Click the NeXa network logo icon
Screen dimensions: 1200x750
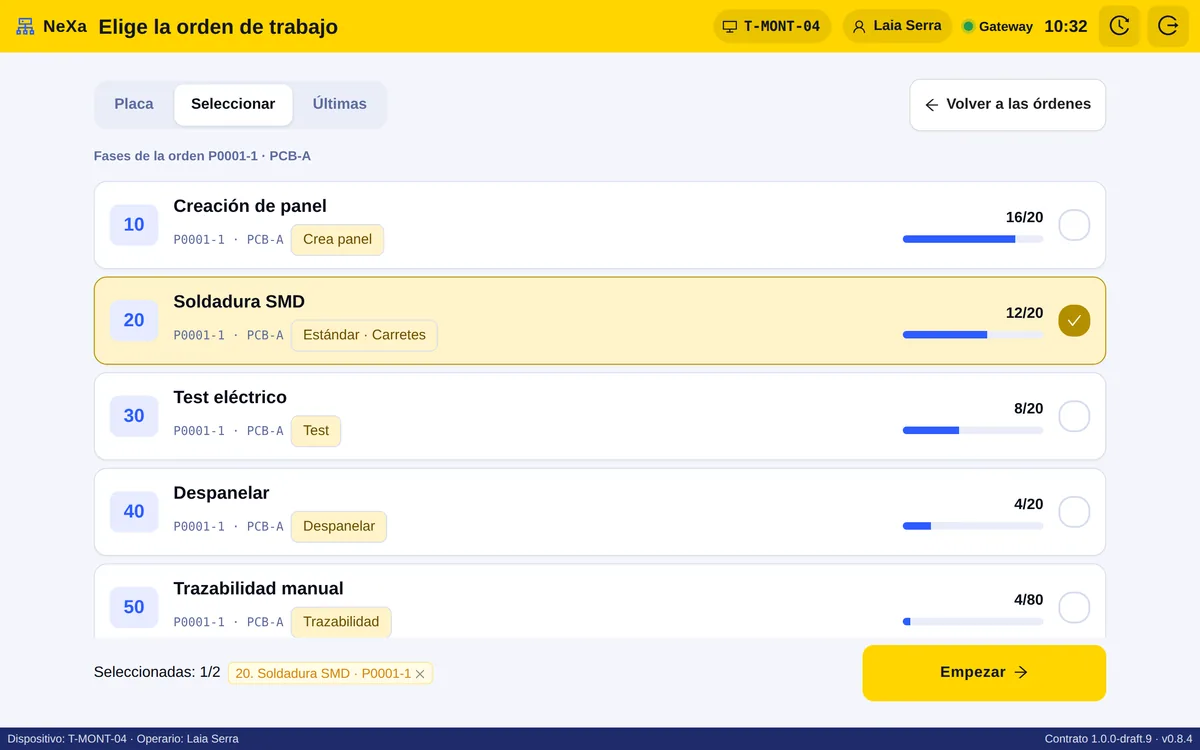pyautogui.click(x=26, y=27)
